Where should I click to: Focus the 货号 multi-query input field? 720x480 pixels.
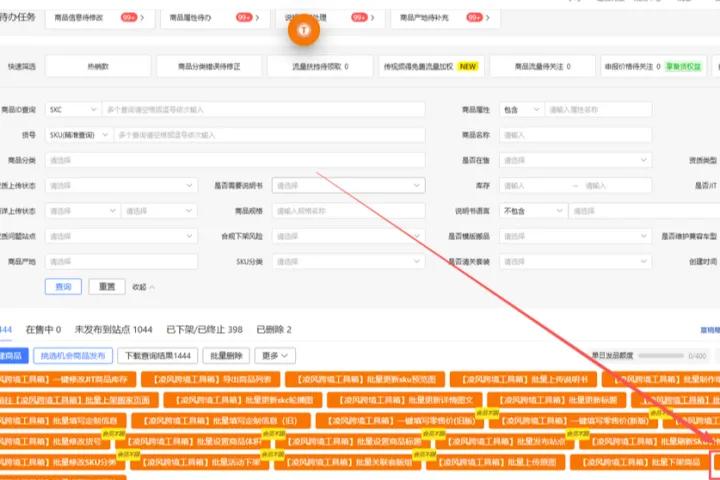(x=270, y=135)
